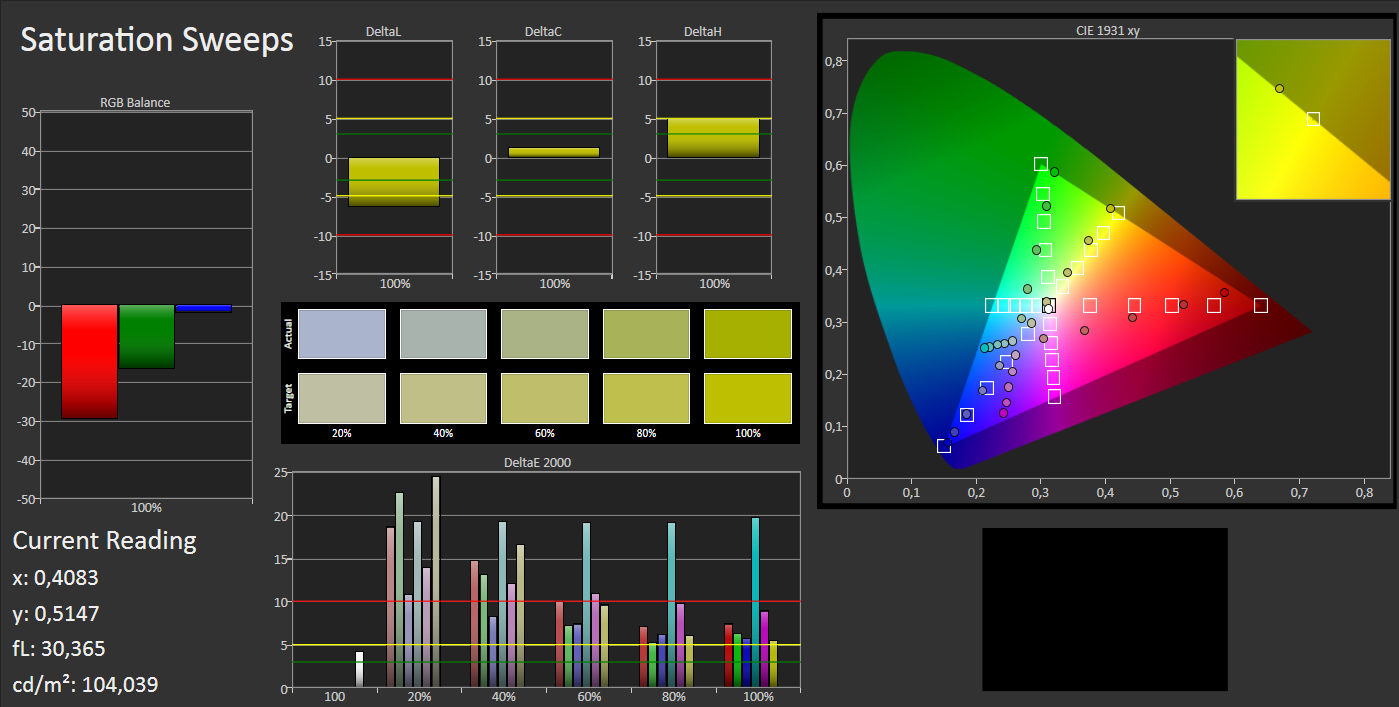Click the yellow bar in DeltaL chart
Viewport: 1399px width, 707px height.
coord(394,182)
